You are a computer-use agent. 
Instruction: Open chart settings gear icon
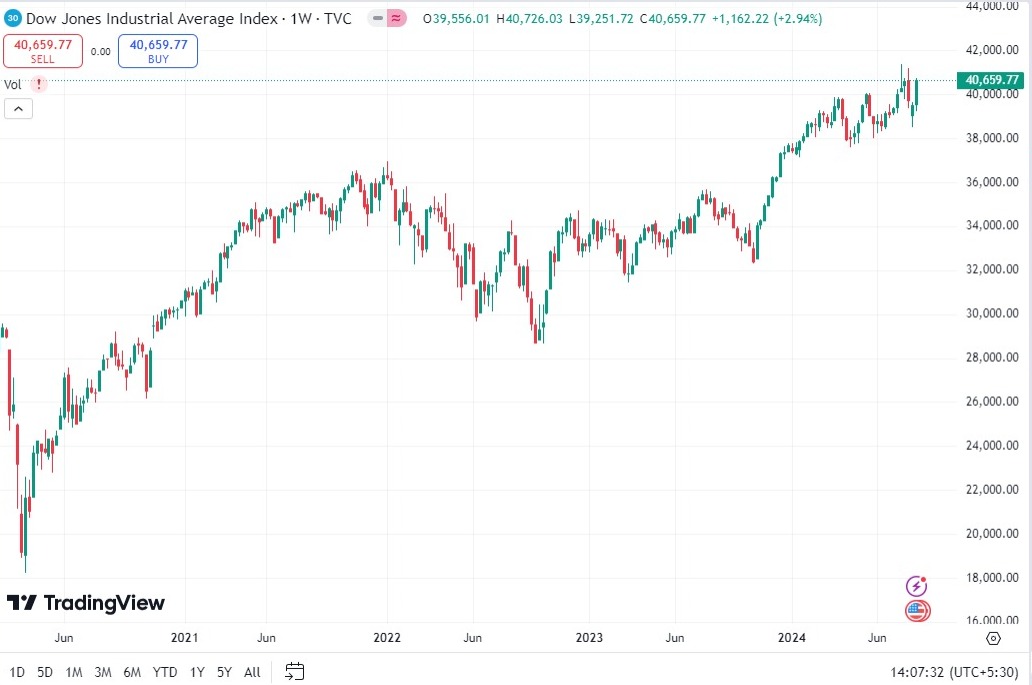tap(993, 638)
